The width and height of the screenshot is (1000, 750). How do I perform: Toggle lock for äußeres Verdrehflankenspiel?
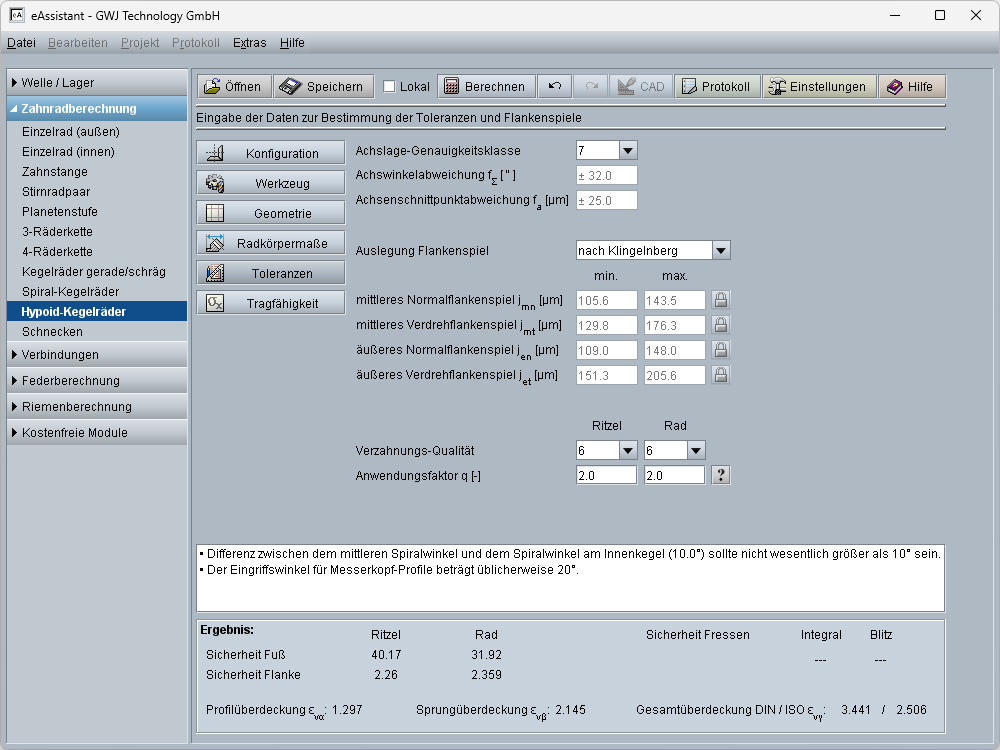pos(720,376)
